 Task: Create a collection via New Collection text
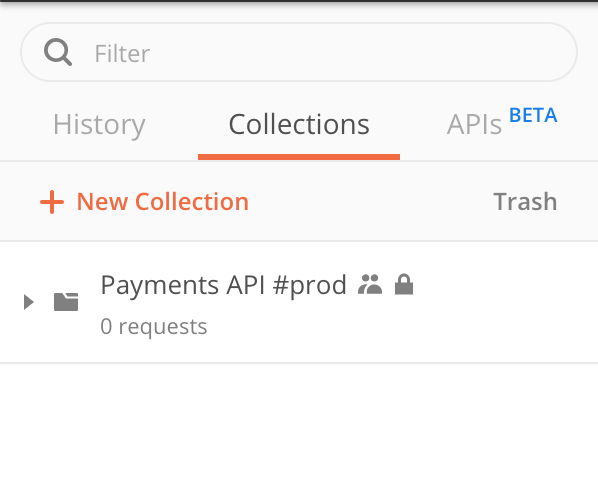(x=162, y=201)
